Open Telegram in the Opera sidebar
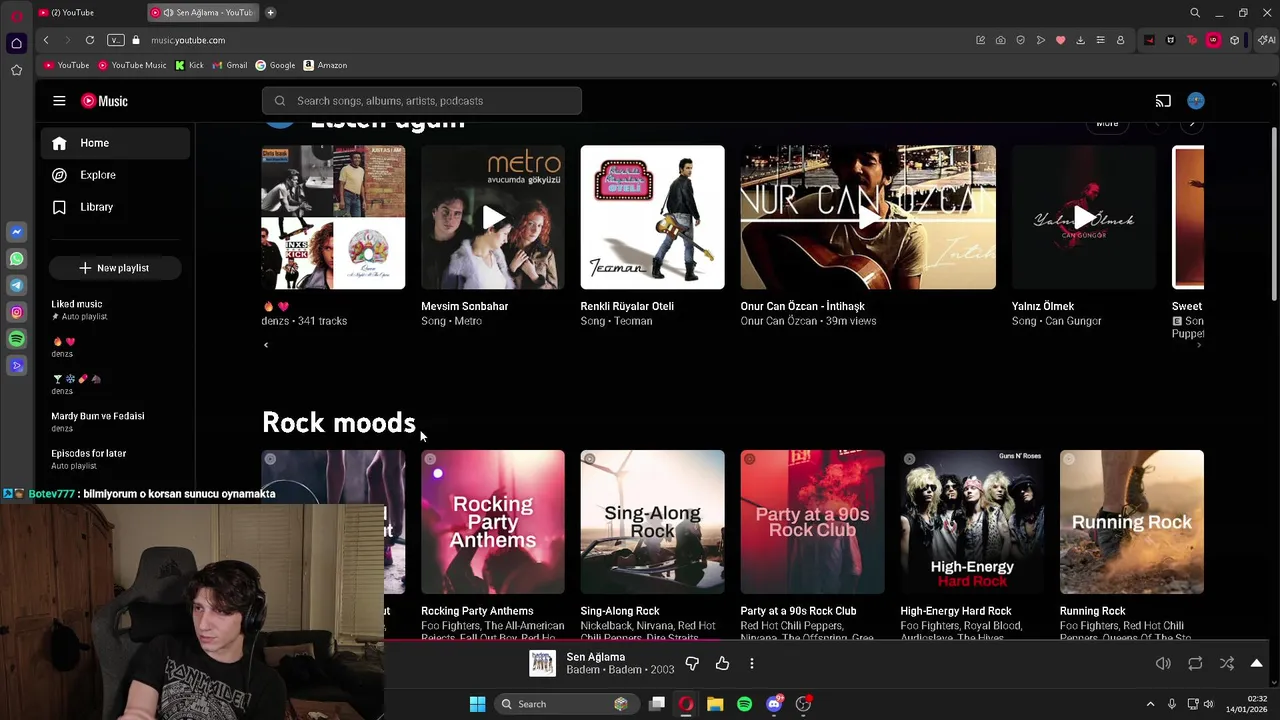This screenshot has width=1280, height=720. point(16,286)
